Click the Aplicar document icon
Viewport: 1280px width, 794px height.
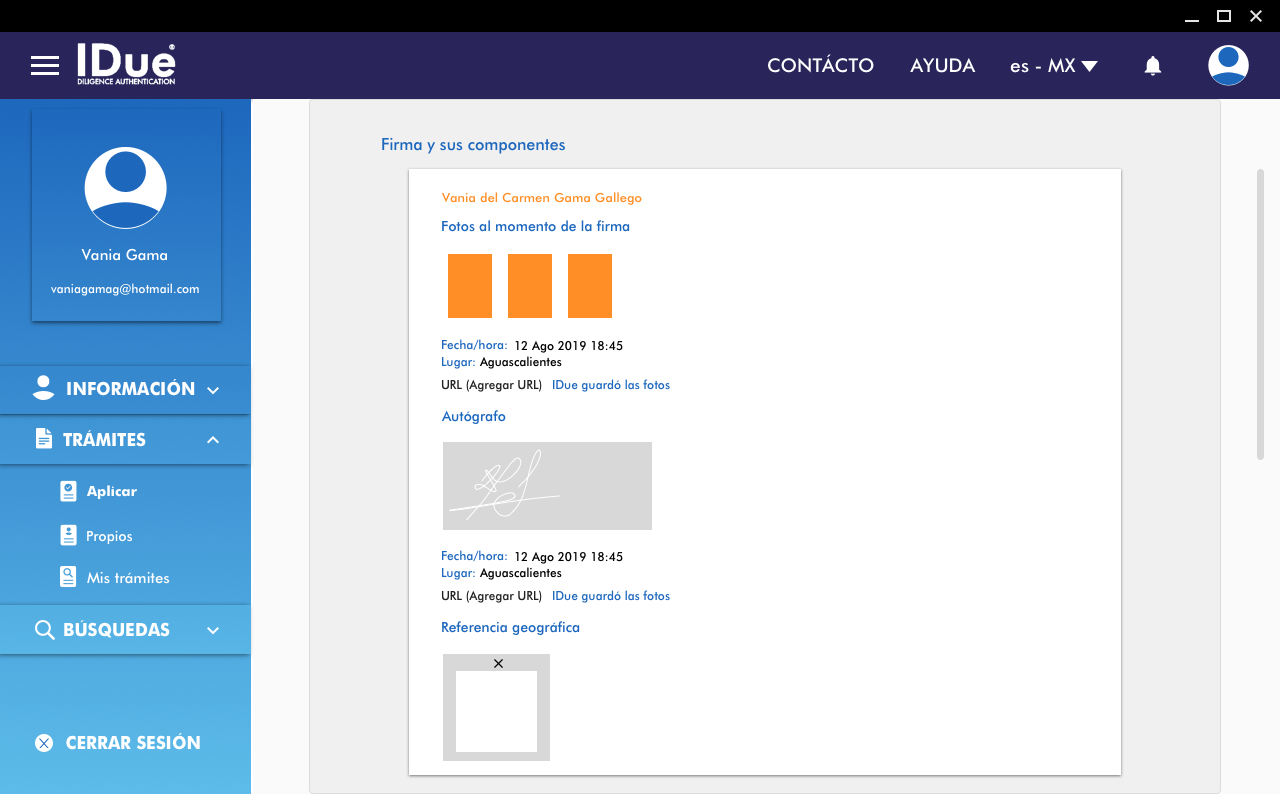click(x=68, y=491)
